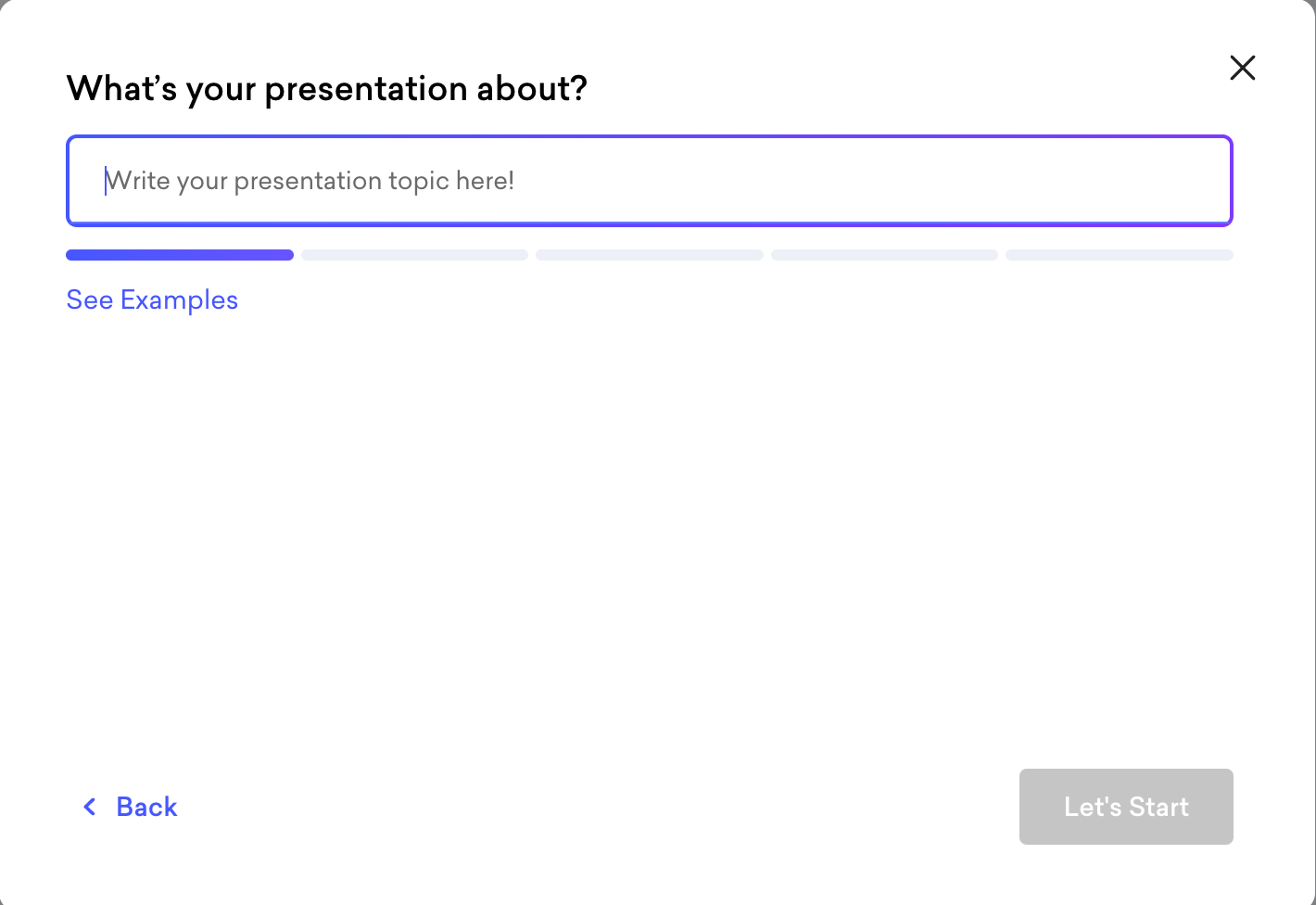Viewport: 1316px width, 905px height.
Task: Close the dialog with the X icon
Action: tap(1242, 68)
